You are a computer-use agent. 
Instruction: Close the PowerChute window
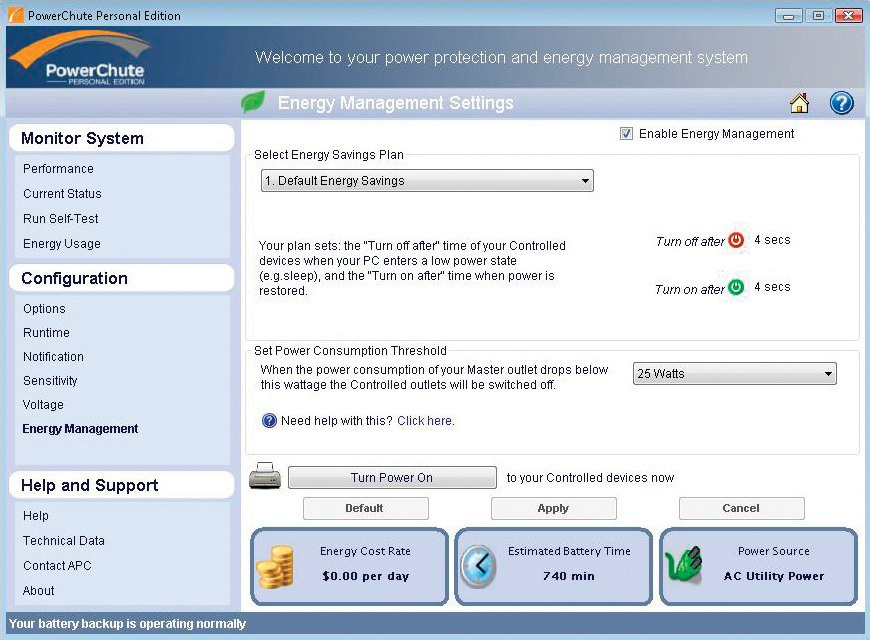[x=848, y=15]
